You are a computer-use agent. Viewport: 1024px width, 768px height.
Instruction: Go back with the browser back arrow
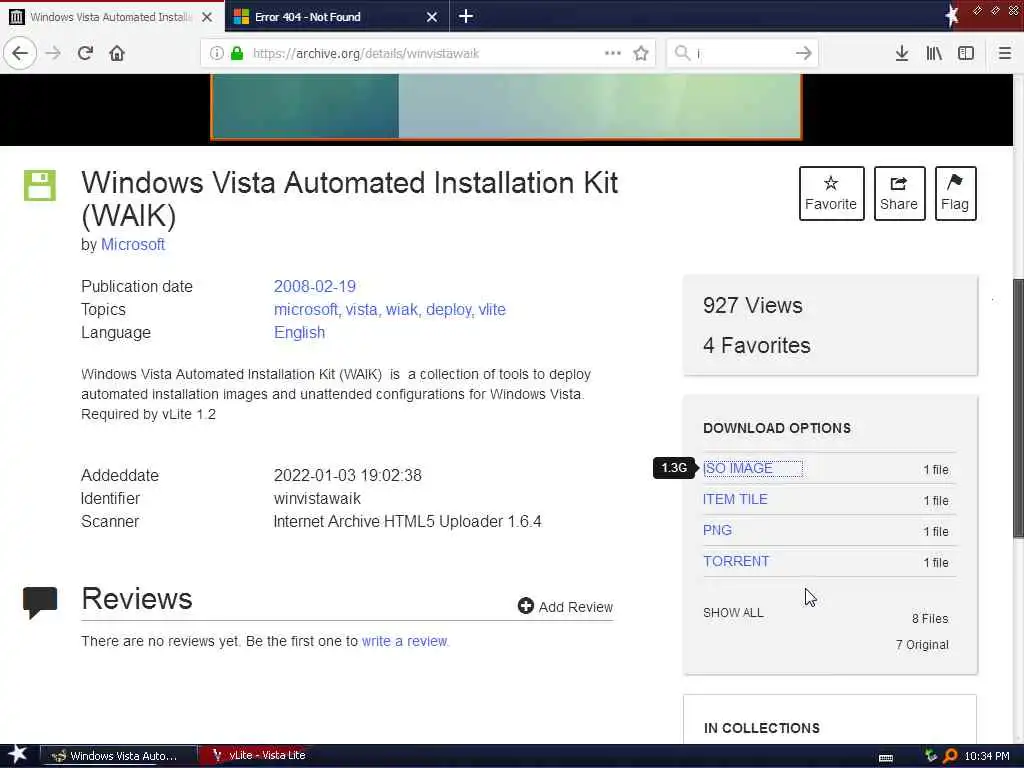tap(20, 53)
